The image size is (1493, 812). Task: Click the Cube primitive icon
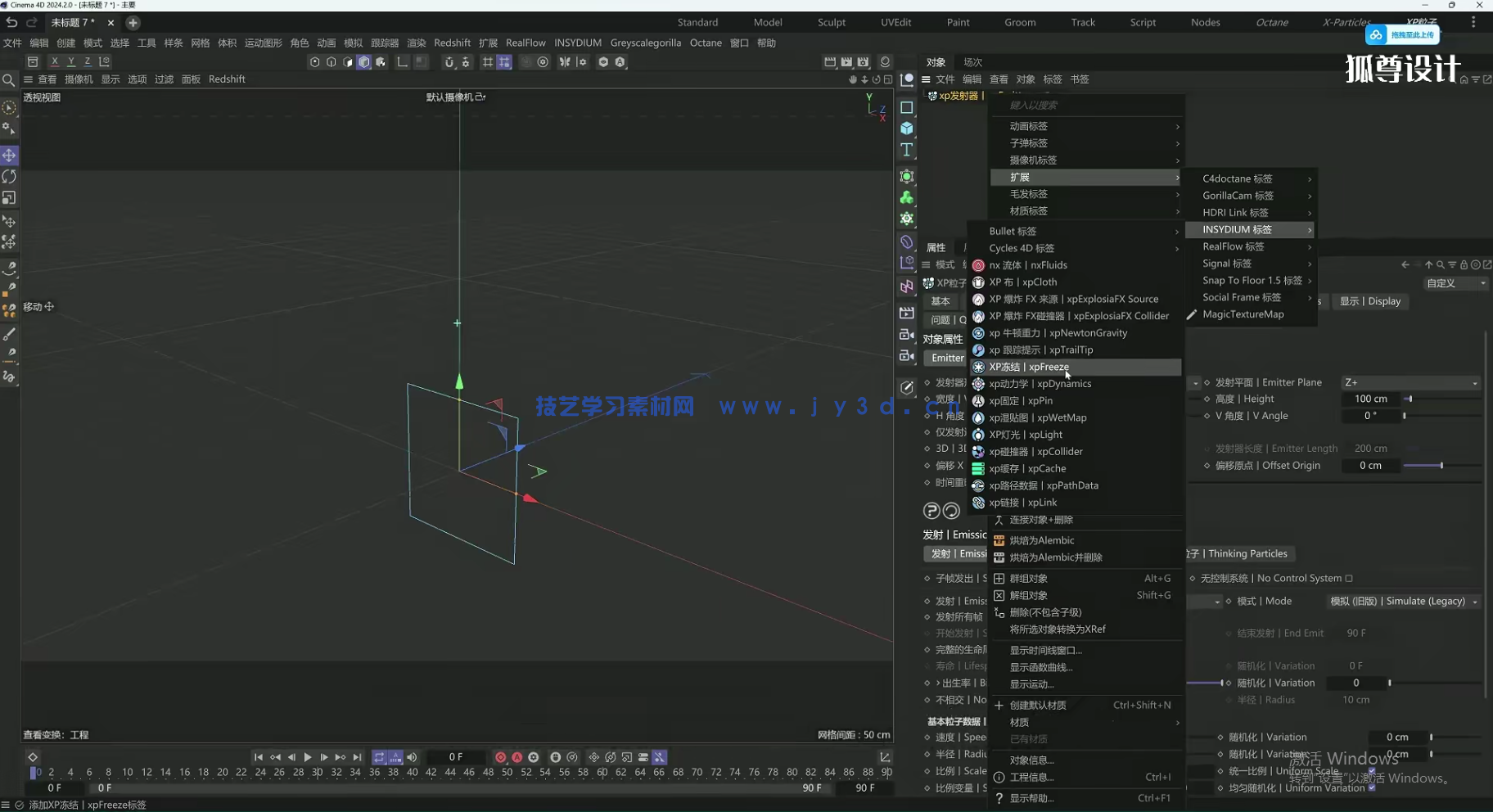pyautogui.click(x=907, y=129)
